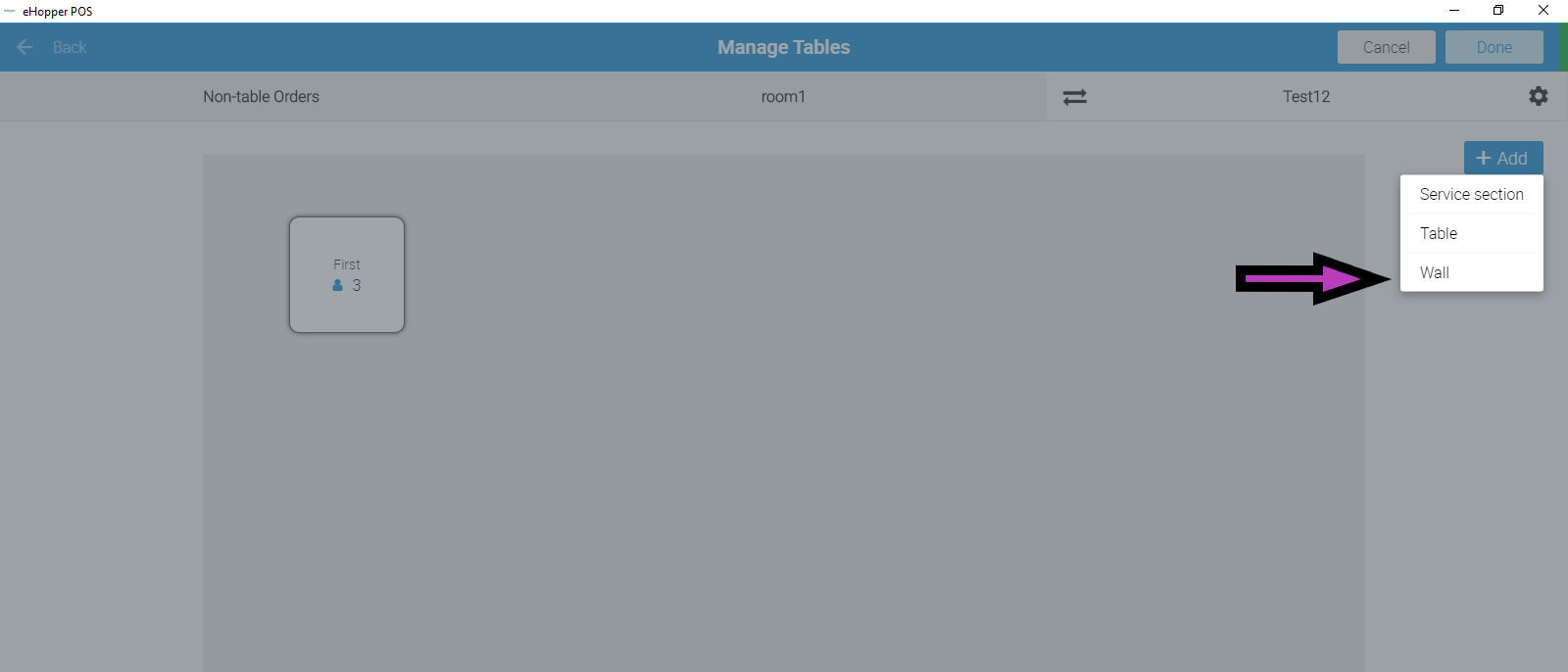
Task: Open the room settings gear icon
Action: (1539, 96)
